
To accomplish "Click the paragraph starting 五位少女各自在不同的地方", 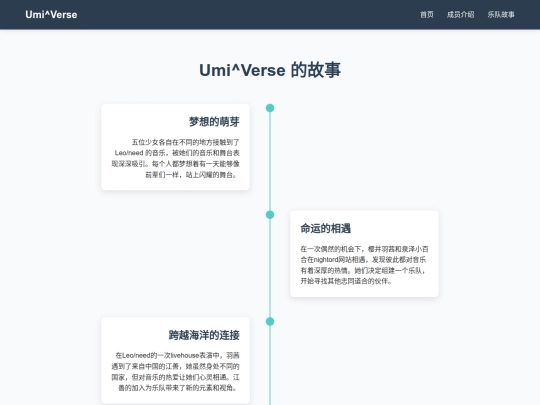I will pos(176,158).
